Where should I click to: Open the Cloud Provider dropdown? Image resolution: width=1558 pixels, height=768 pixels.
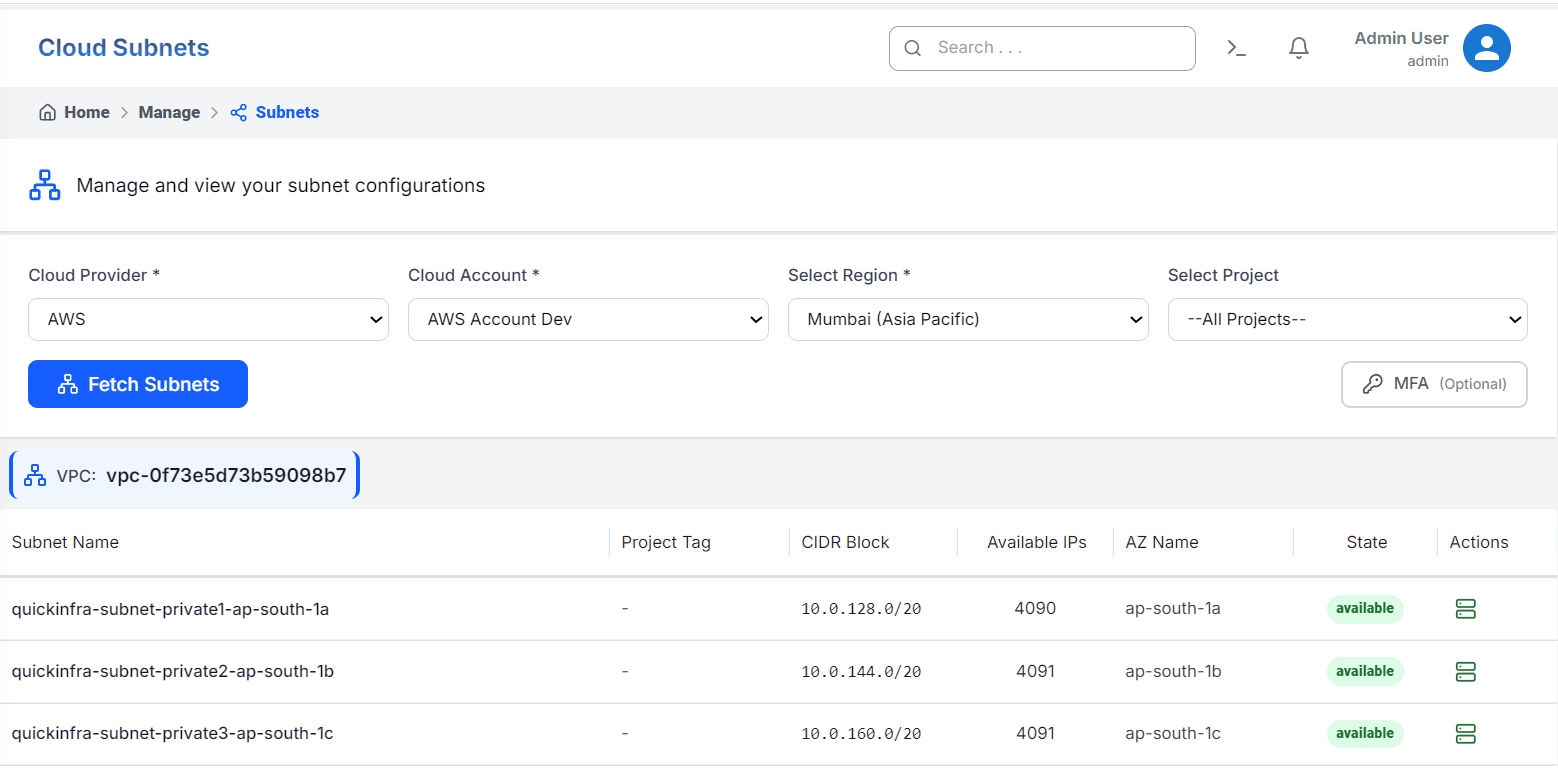[x=207, y=319]
